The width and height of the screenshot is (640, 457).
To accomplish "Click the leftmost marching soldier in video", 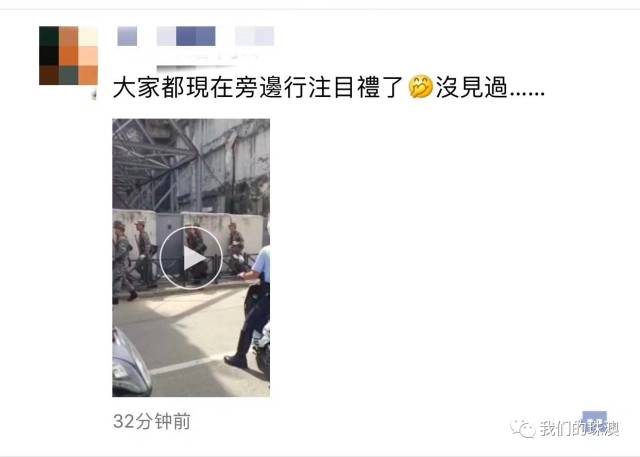I will [122, 261].
